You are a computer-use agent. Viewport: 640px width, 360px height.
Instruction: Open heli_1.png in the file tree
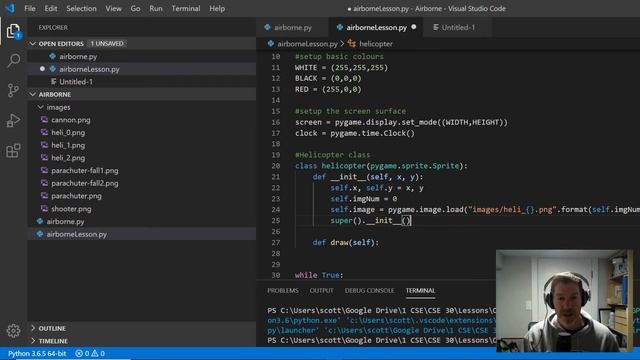(142, 145)
